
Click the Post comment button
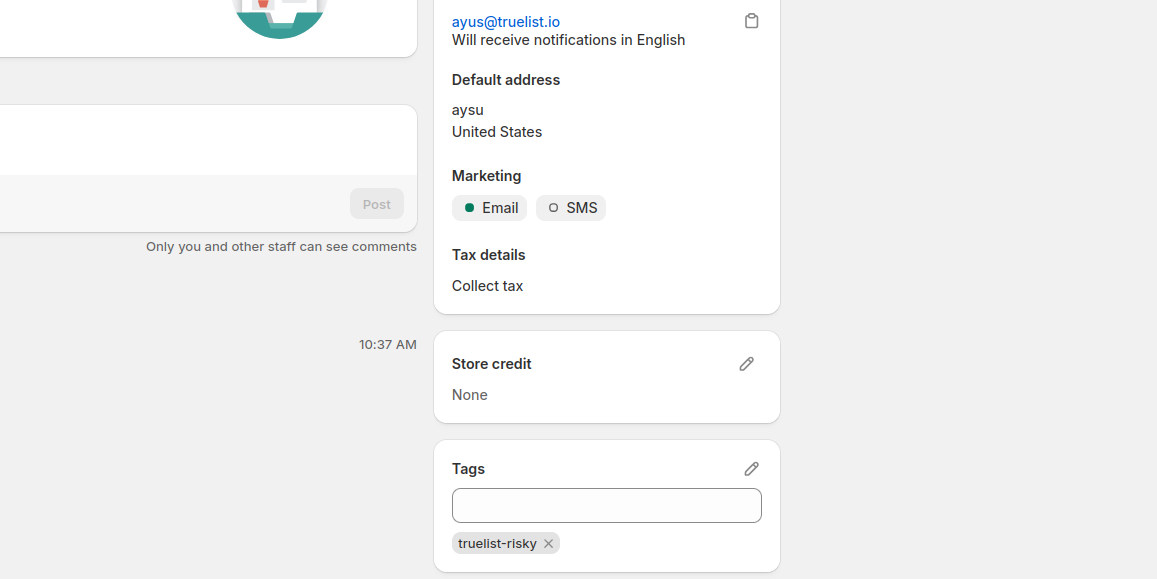376,204
